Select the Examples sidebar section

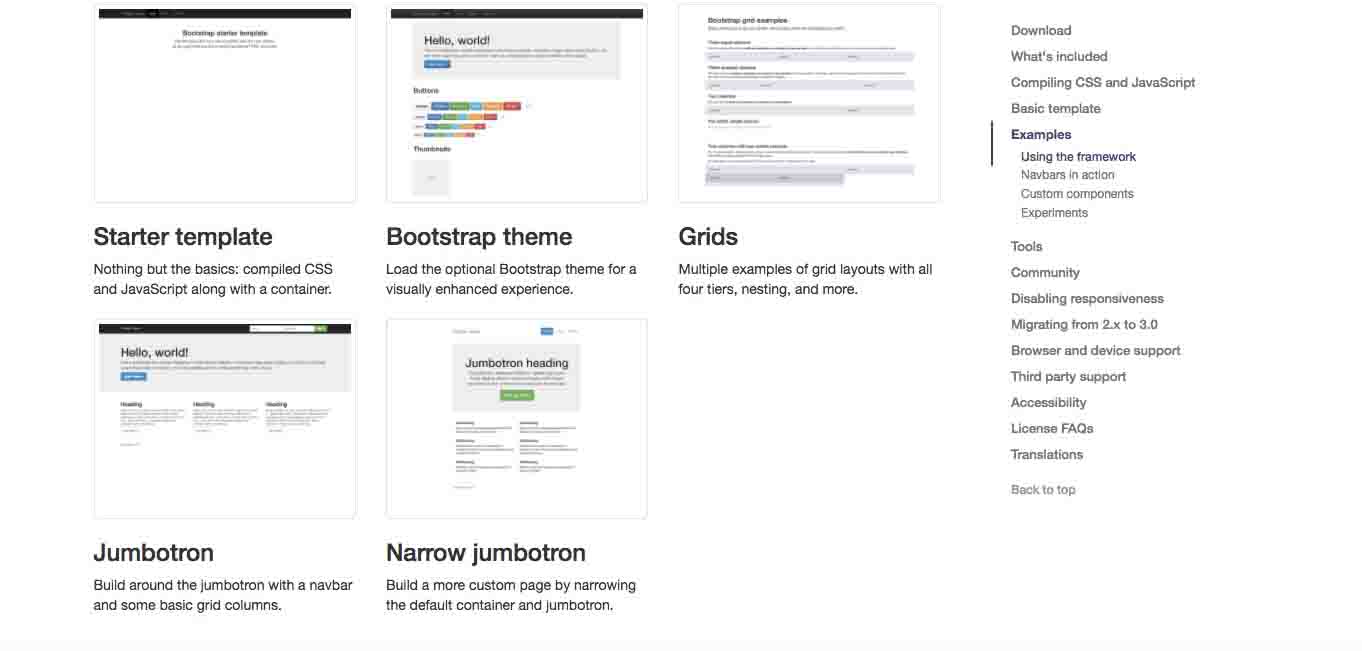pyautogui.click(x=1041, y=135)
